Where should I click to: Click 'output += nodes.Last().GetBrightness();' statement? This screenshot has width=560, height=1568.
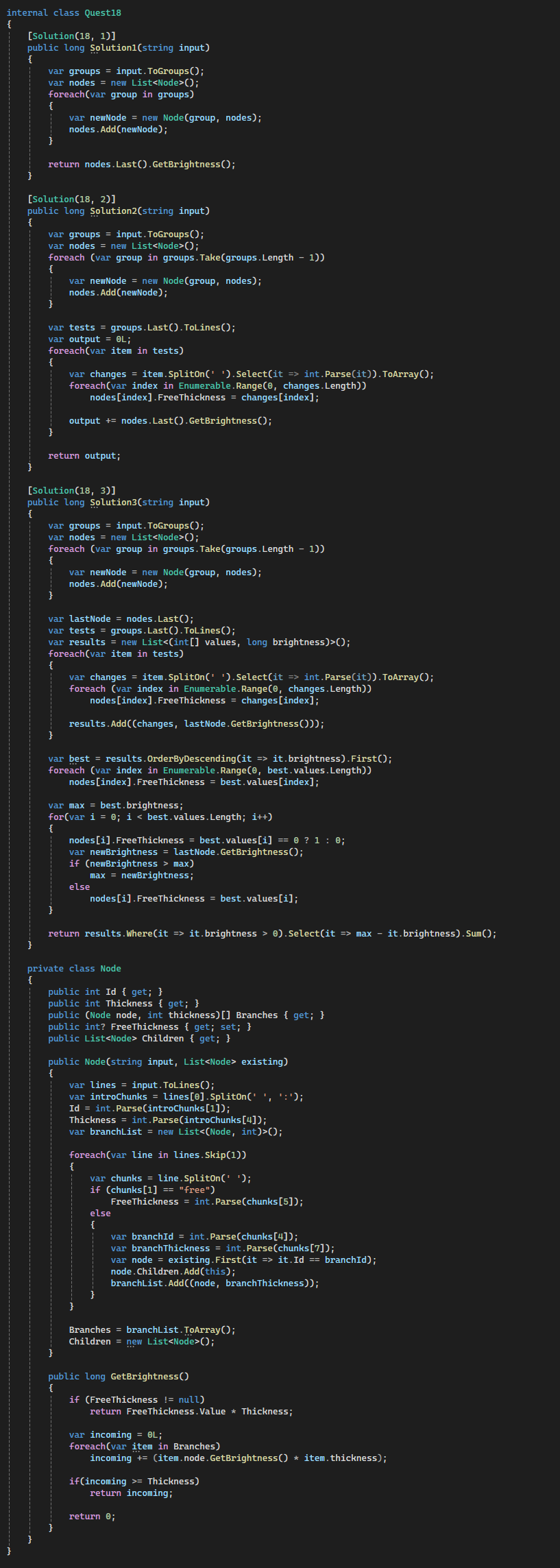[171, 420]
